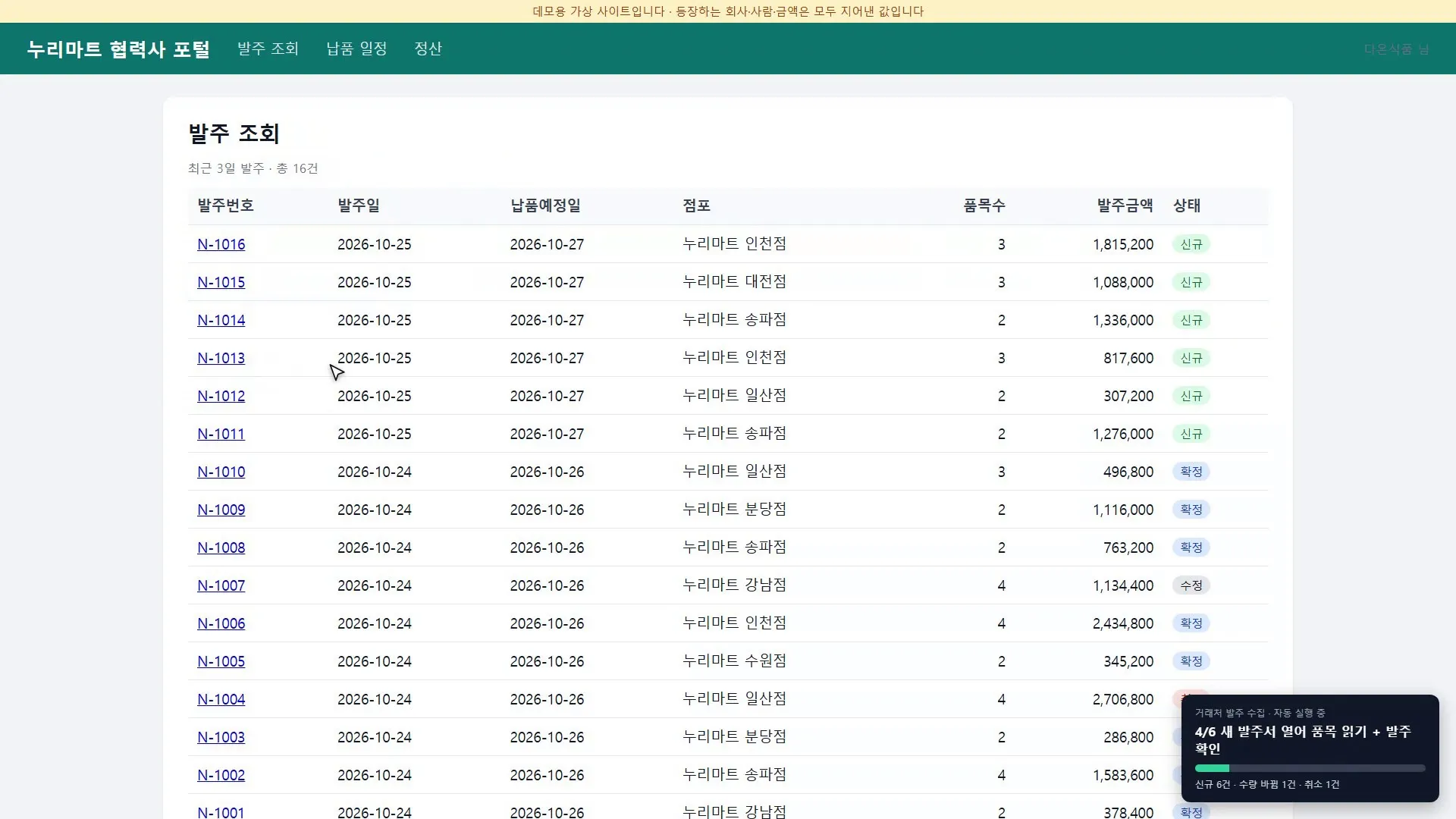Click the progress bar in automation popup

click(x=1310, y=768)
